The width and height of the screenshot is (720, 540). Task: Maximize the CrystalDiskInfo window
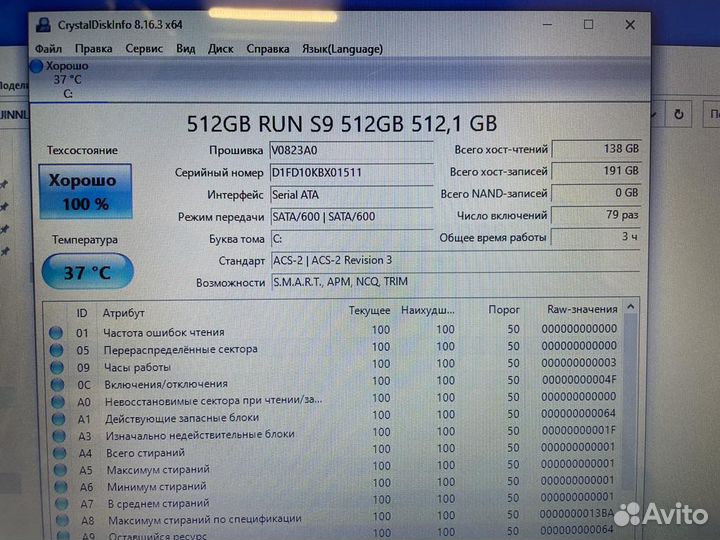tap(588, 24)
